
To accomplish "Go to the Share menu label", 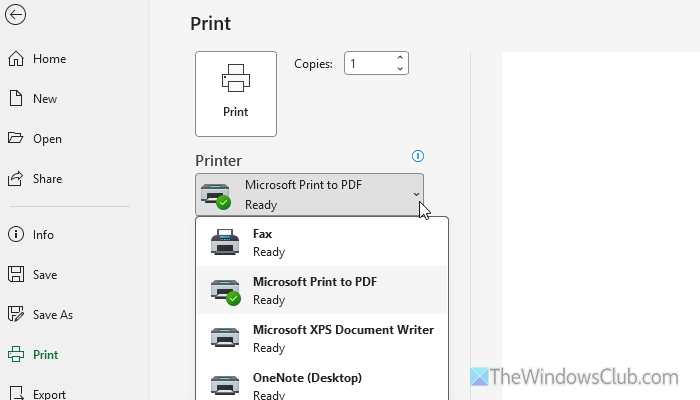I will coord(47,179).
